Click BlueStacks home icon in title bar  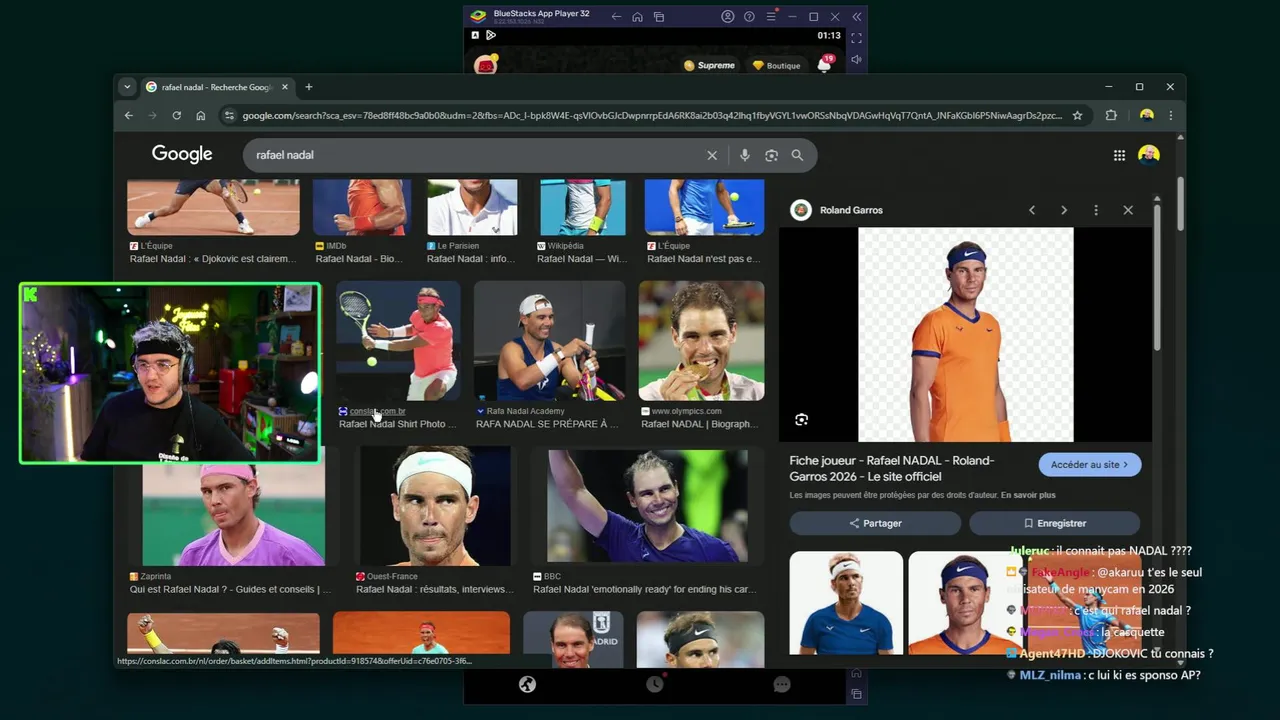(x=637, y=17)
